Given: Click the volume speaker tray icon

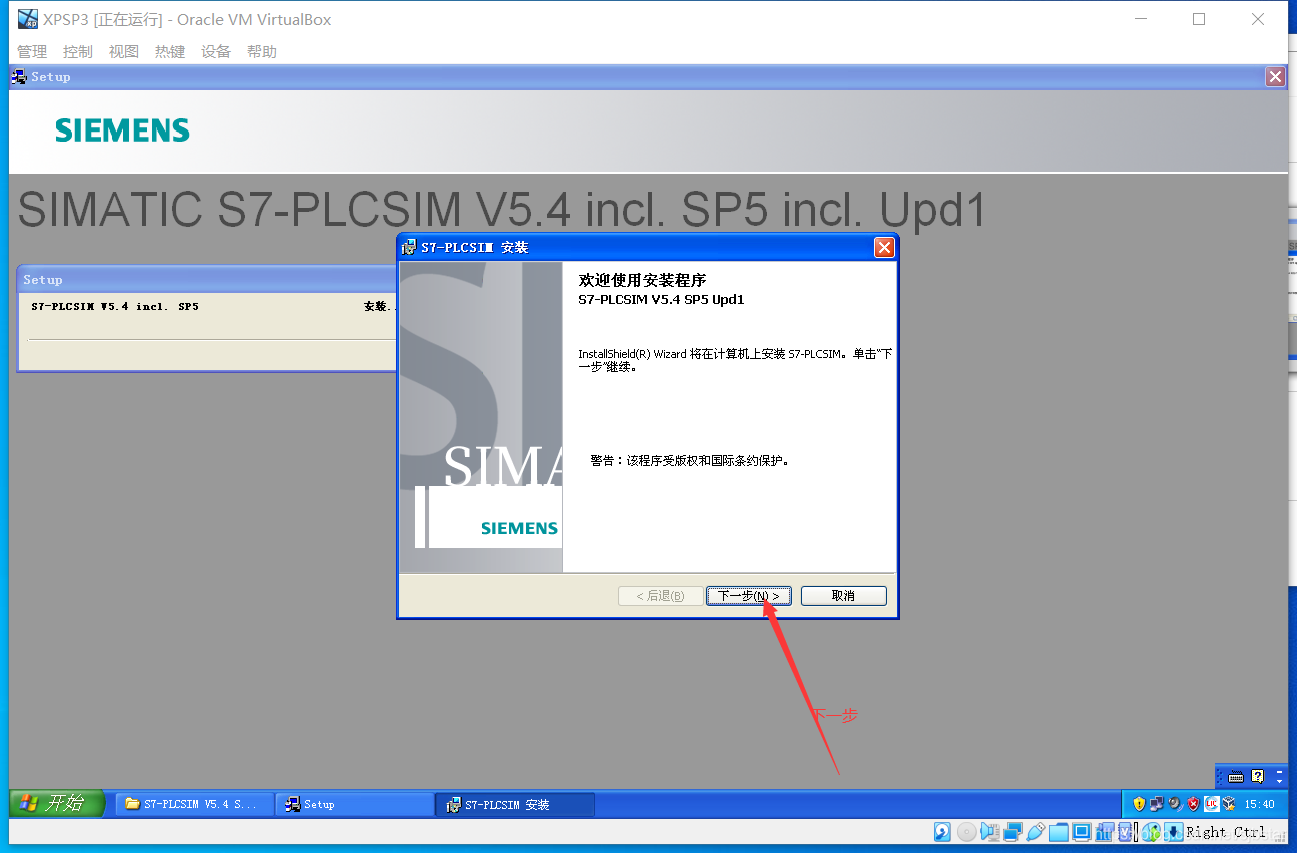Looking at the screenshot, I should (x=1176, y=804).
